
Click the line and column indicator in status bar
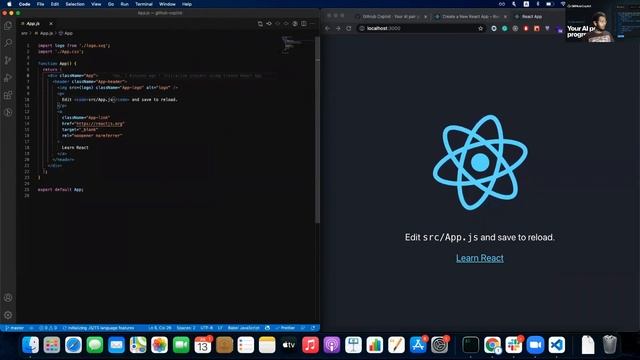(160, 328)
